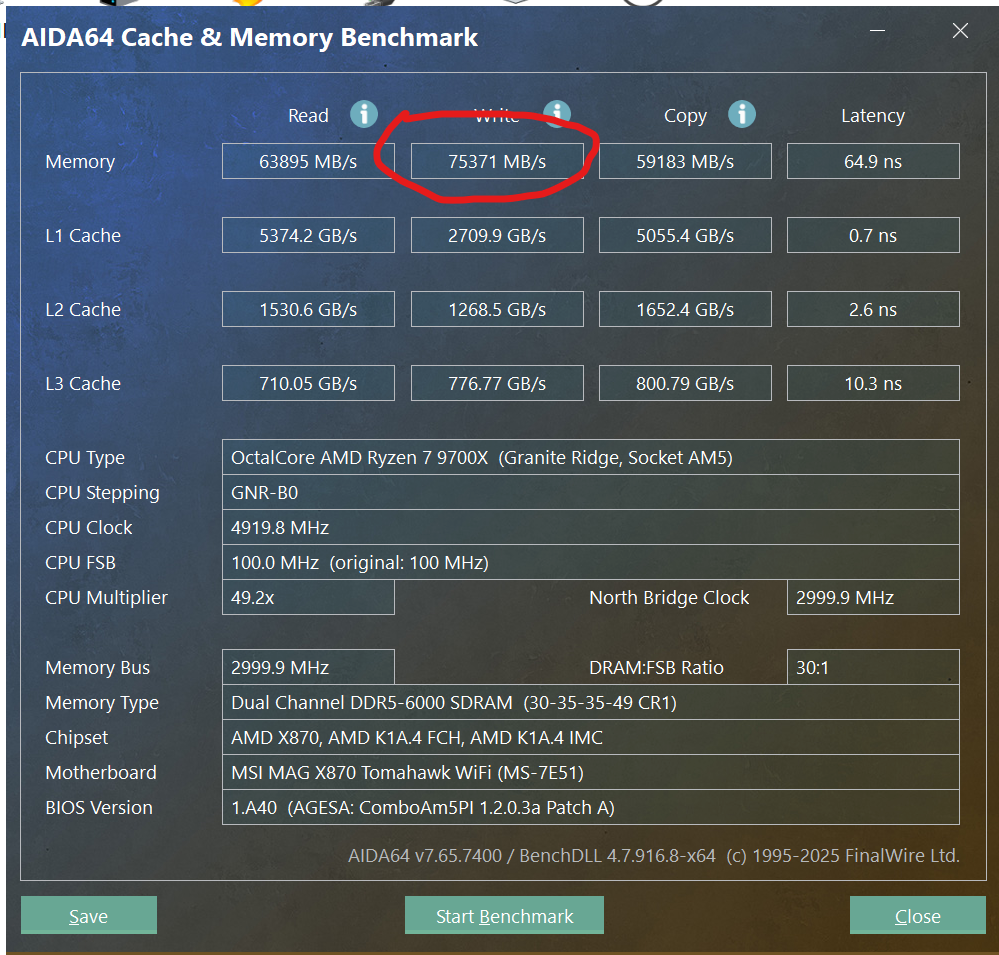The image size is (999, 955).
Task: Click the Memory row label
Action: pyautogui.click(x=80, y=162)
